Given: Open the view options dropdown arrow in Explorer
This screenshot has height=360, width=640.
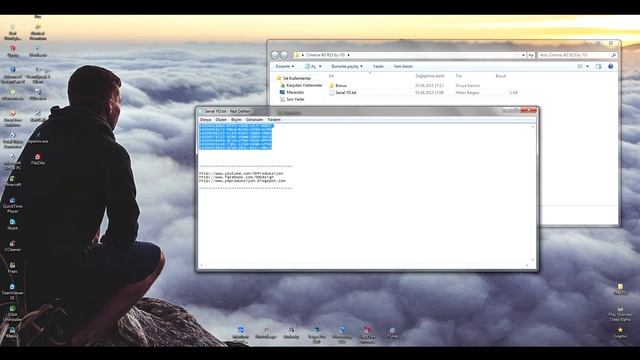Looking at the screenshot, I should (588, 66).
